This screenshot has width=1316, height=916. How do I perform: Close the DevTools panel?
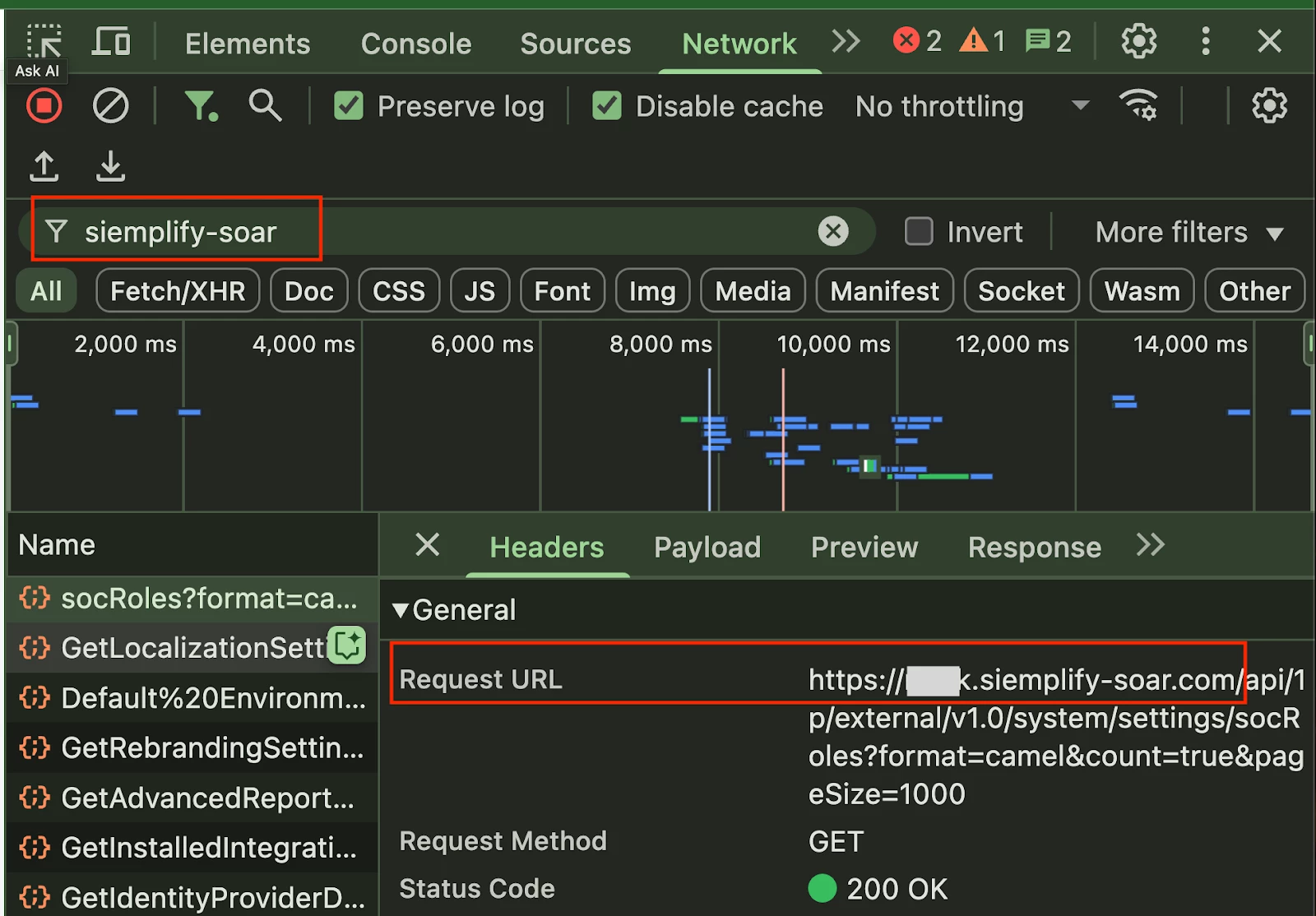[x=1269, y=41]
